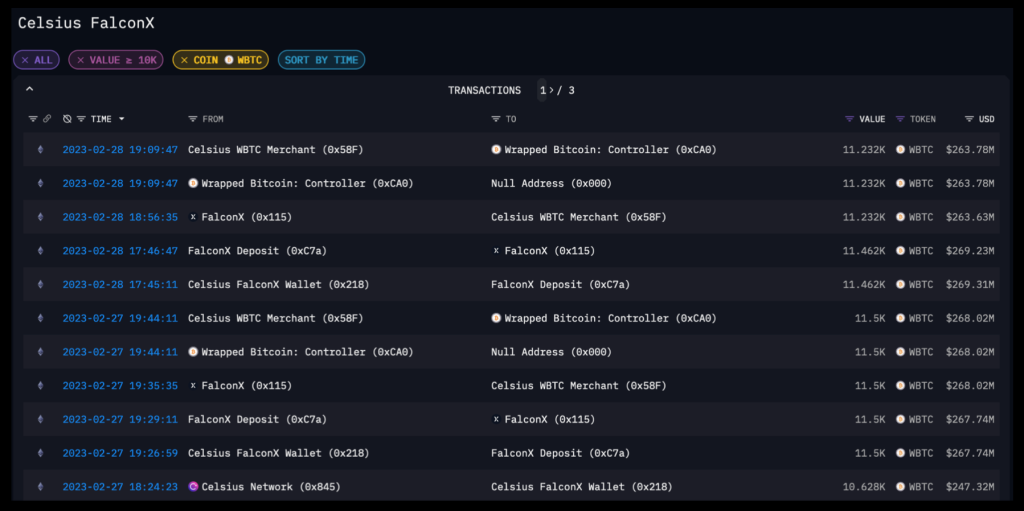Click the link icon in the table header
Screen dimensions: 1024x511
pyautogui.click(x=47, y=119)
